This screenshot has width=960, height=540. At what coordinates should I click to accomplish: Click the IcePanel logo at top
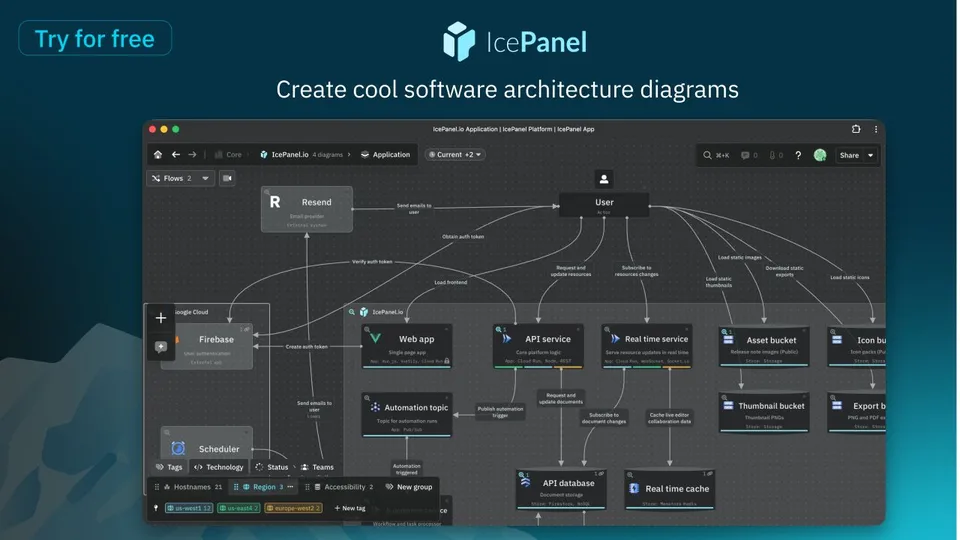[514, 42]
